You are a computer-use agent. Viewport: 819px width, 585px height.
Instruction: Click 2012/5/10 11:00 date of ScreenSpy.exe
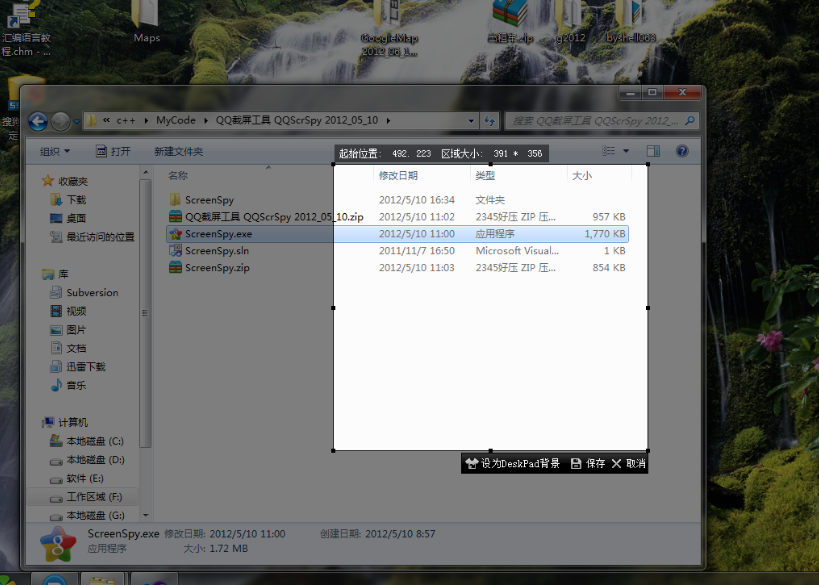(x=416, y=234)
